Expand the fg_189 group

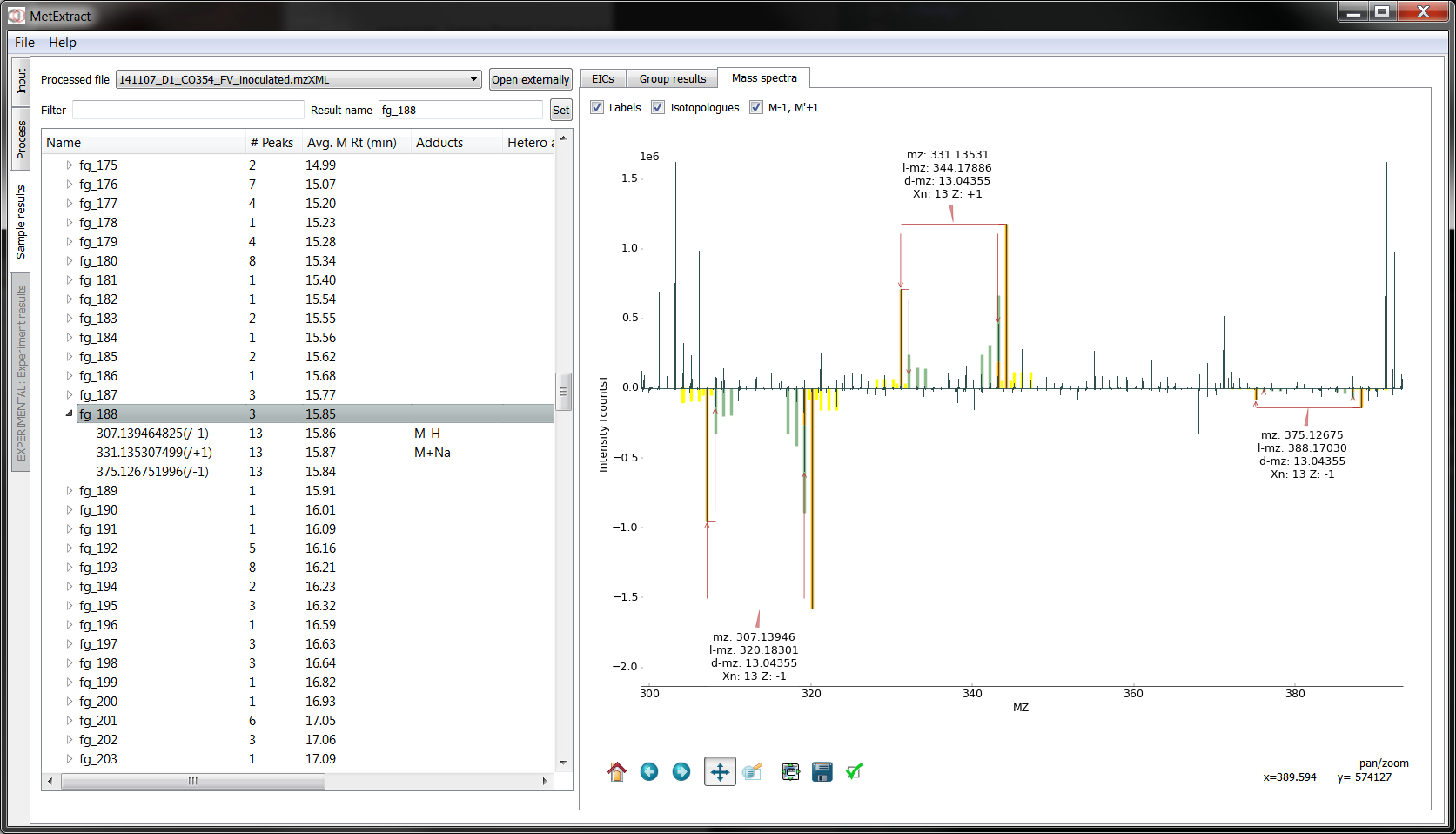[x=69, y=490]
